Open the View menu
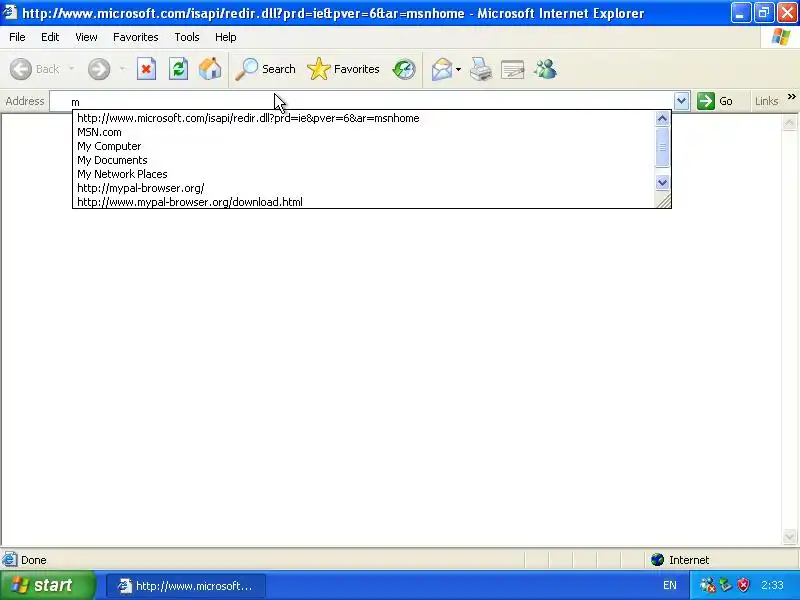800x600 pixels. pyautogui.click(x=86, y=37)
